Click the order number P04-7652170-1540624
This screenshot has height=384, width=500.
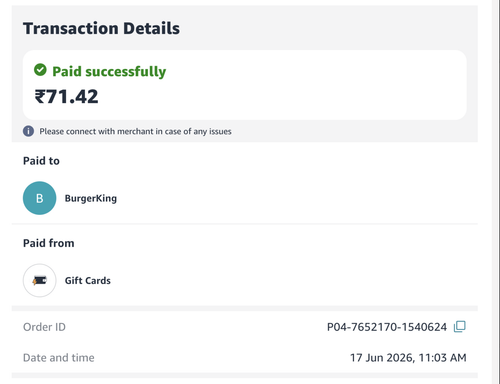(387, 327)
